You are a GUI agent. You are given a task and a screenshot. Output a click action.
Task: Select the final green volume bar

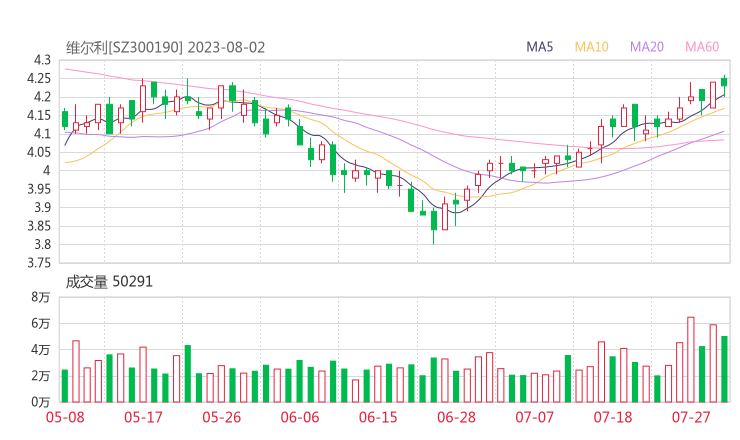point(724,369)
